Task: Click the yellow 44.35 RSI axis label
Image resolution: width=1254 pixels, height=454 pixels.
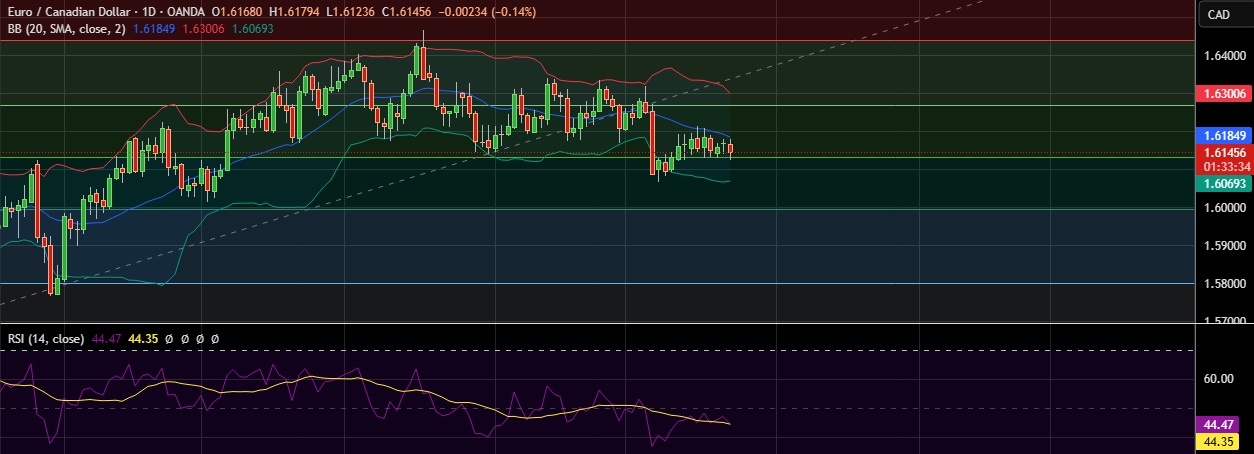Action: pos(1216,441)
